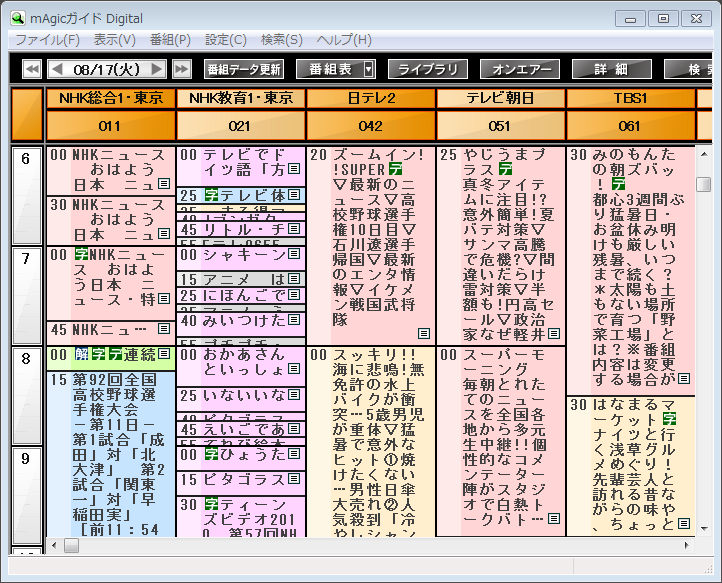Click the 番組データ更新 button
Screen dimensions: 722x583
pyautogui.click(x=244, y=69)
